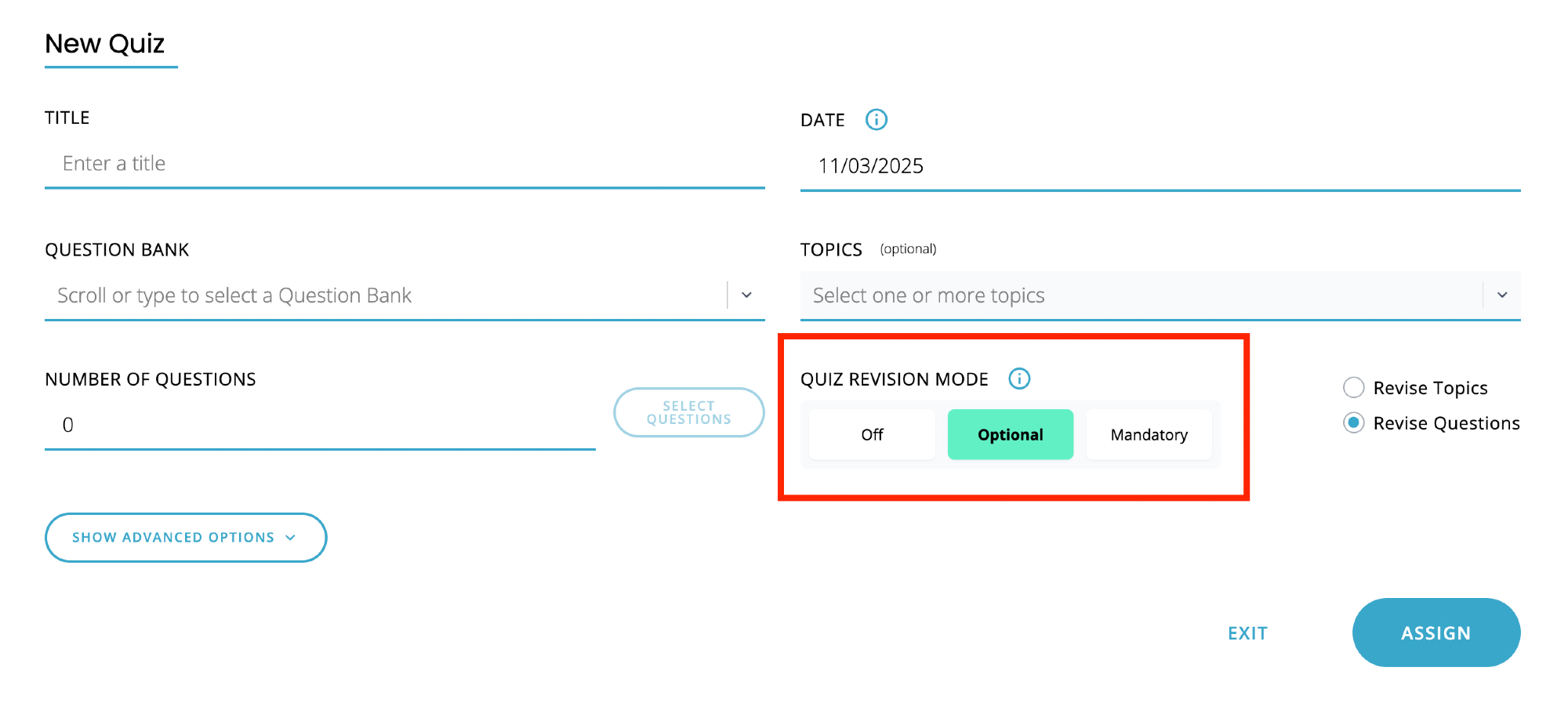Choose the Revise Questions radio button

1354,423
